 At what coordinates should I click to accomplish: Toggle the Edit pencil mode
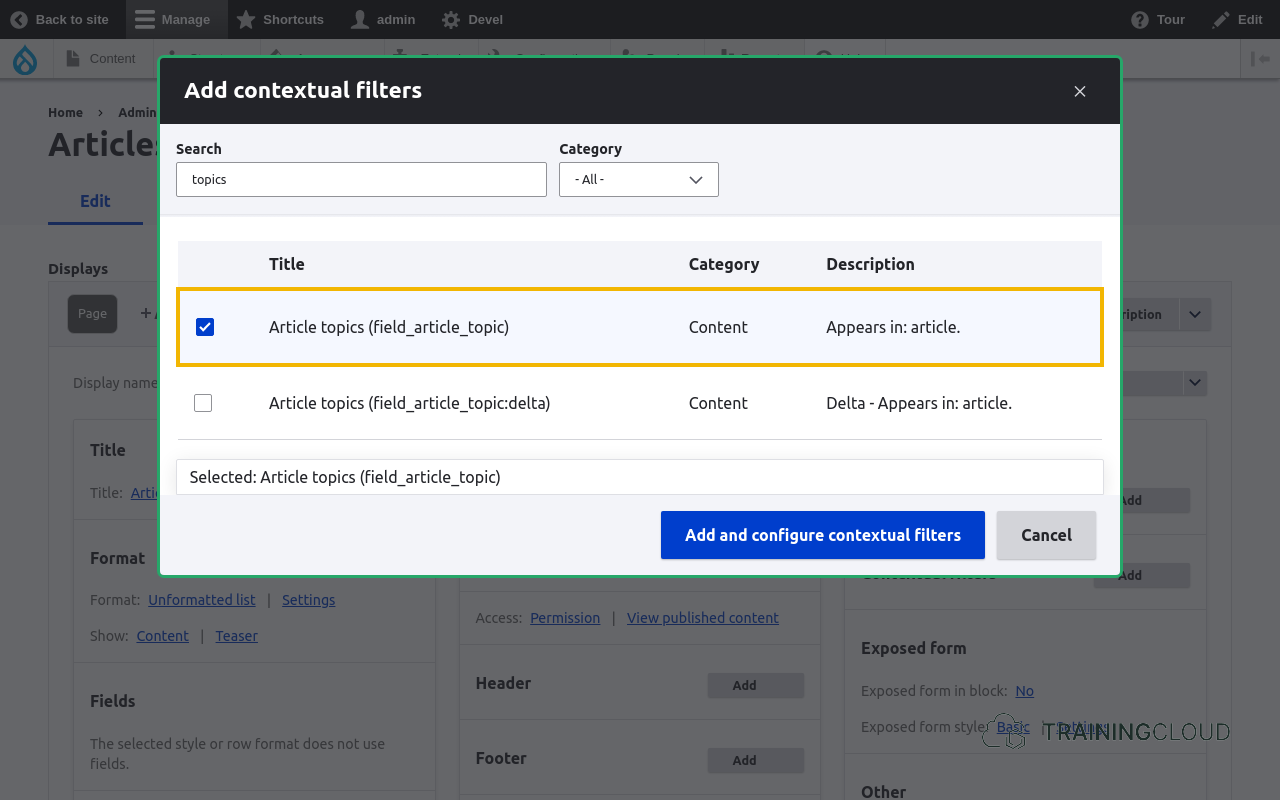[1221, 19]
